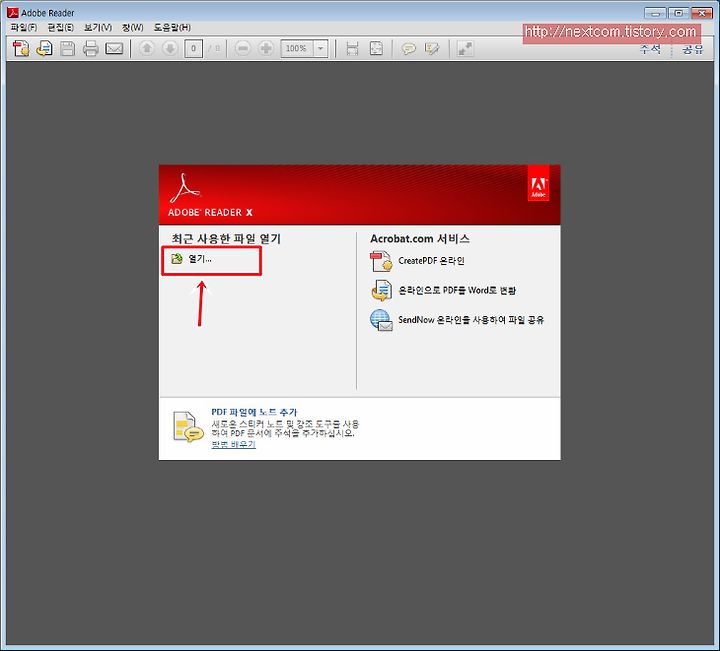Click the Adobe Reader title bar icon
Image resolution: width=720 pixels, height=651 pixels.
coord(12,13)
